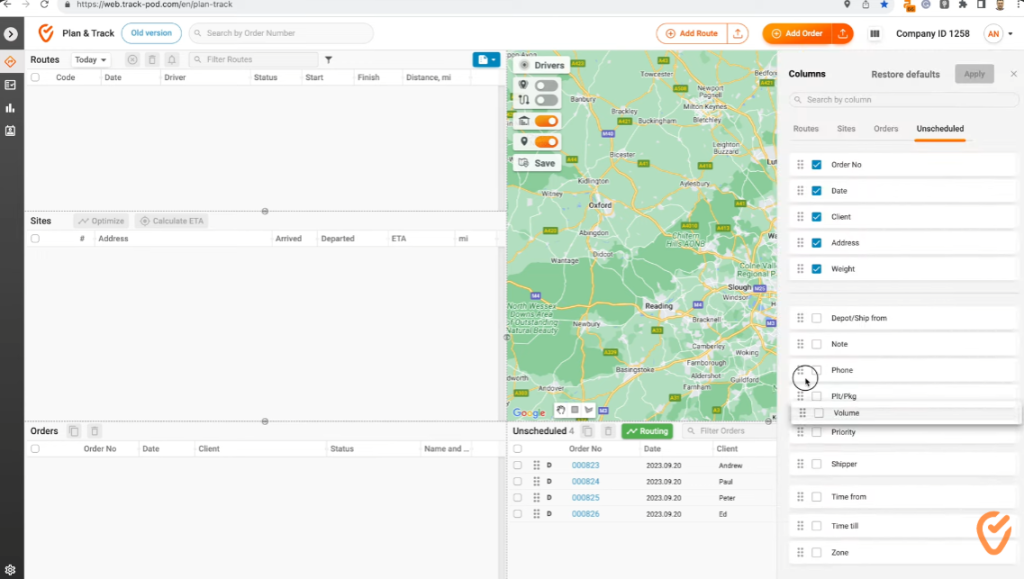Viewport: 1024px width, 579px height.
Task: Click the apps grid icon beside Company ID 1258
Action: pyautogui.click(x=874, y=33)
